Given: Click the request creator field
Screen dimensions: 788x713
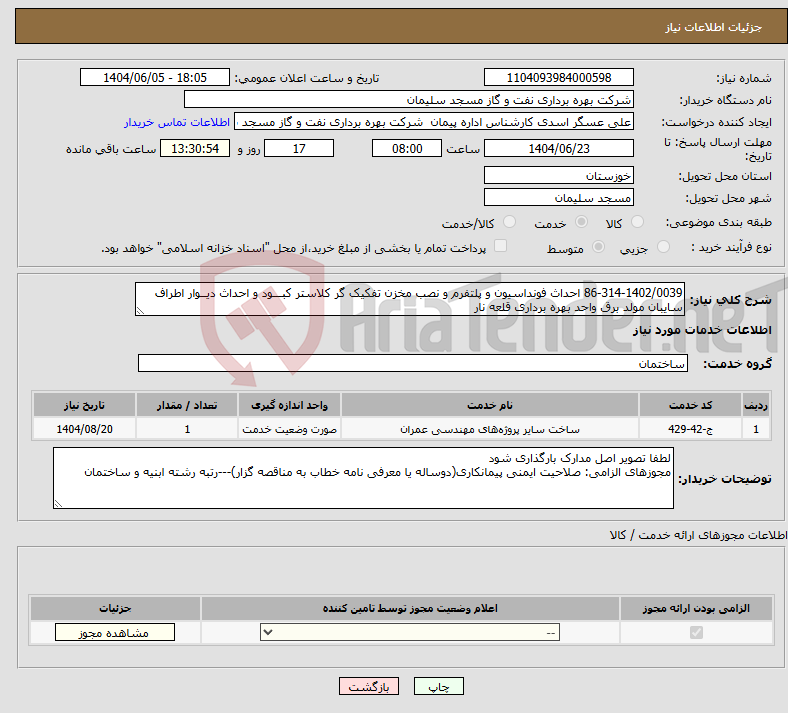Looking at the screenshot, I should [x=434, y=122].
